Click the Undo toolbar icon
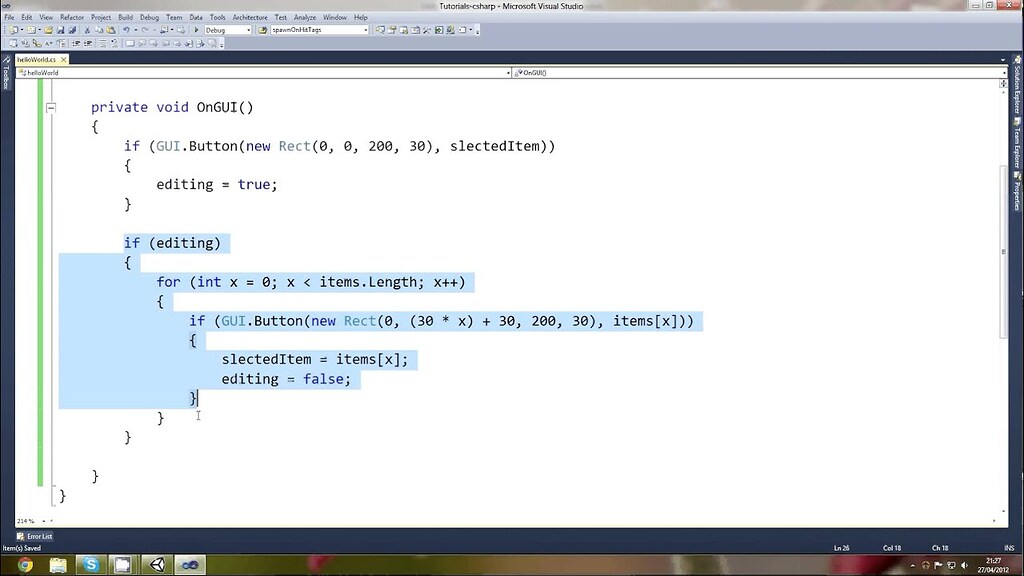Viewport: 1024px width, 576px height. point(126,29)
